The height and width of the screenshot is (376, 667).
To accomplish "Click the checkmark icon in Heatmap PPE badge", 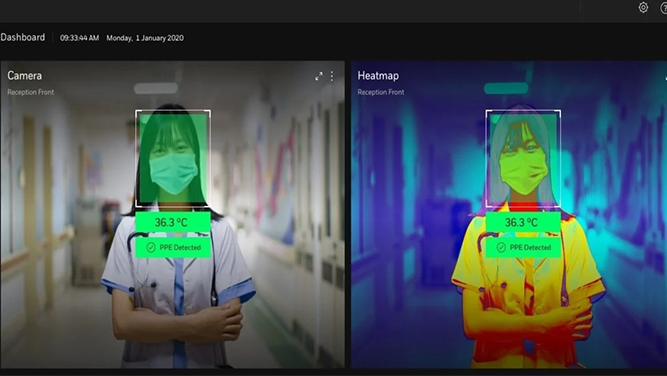I will 501,248.
